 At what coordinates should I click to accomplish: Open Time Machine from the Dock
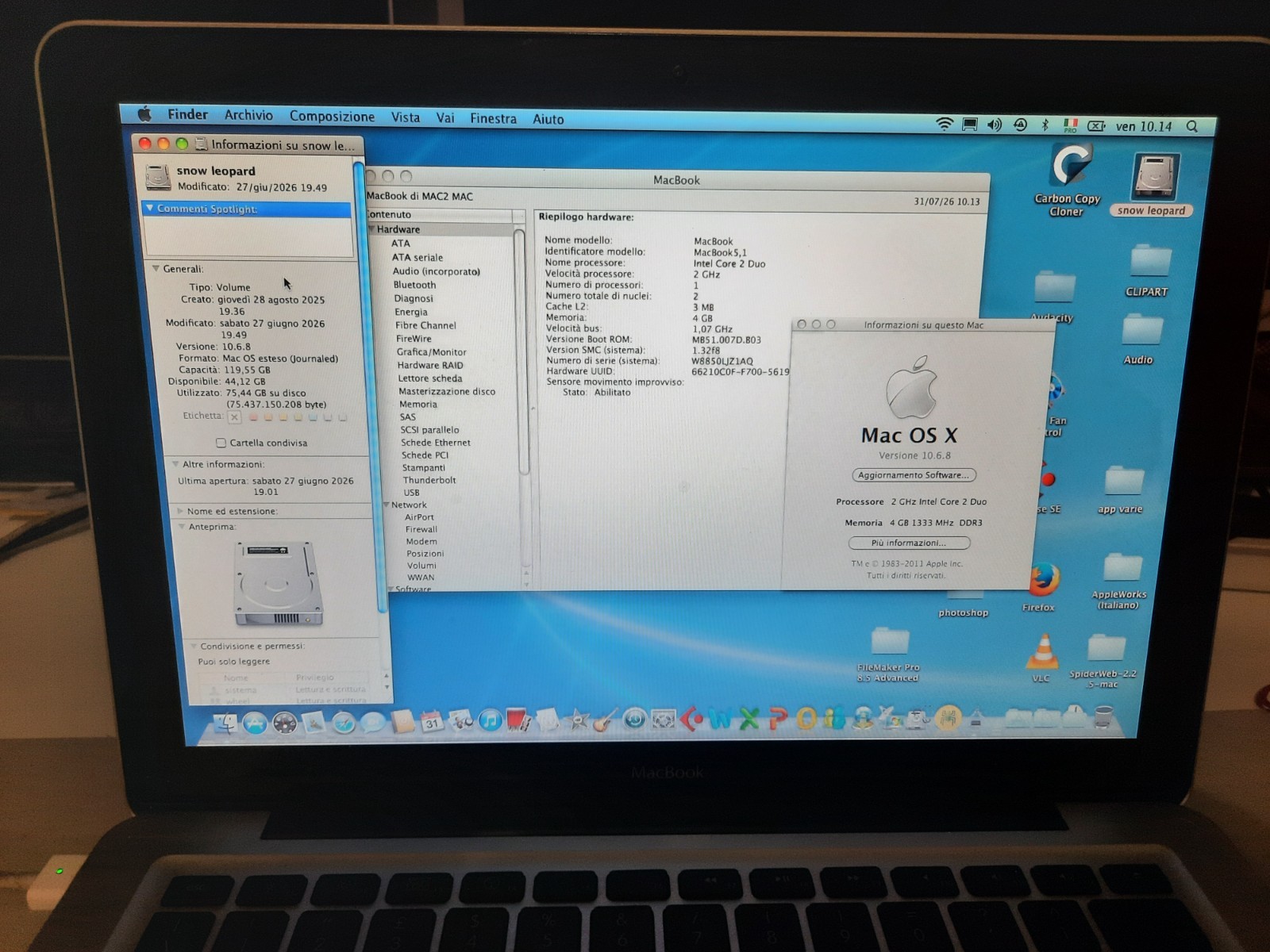pyautogui.click(x=634, y=720)
